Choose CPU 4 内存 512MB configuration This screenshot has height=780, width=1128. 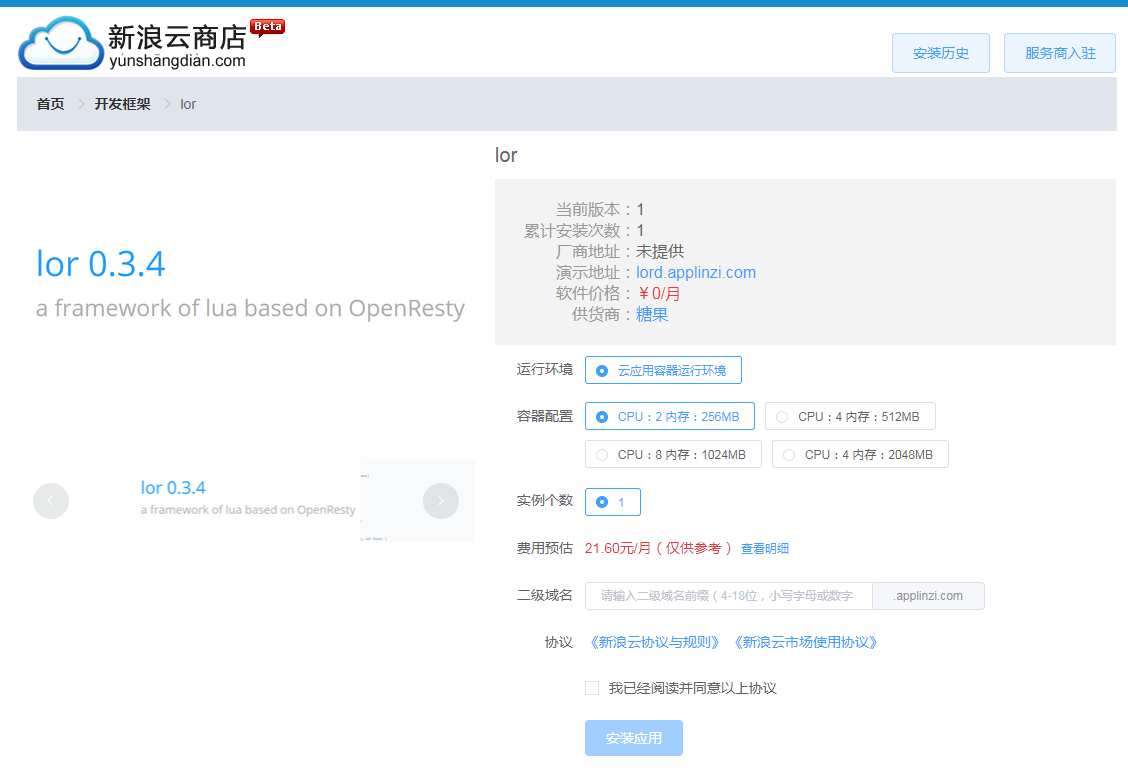(x=850, y=417)
